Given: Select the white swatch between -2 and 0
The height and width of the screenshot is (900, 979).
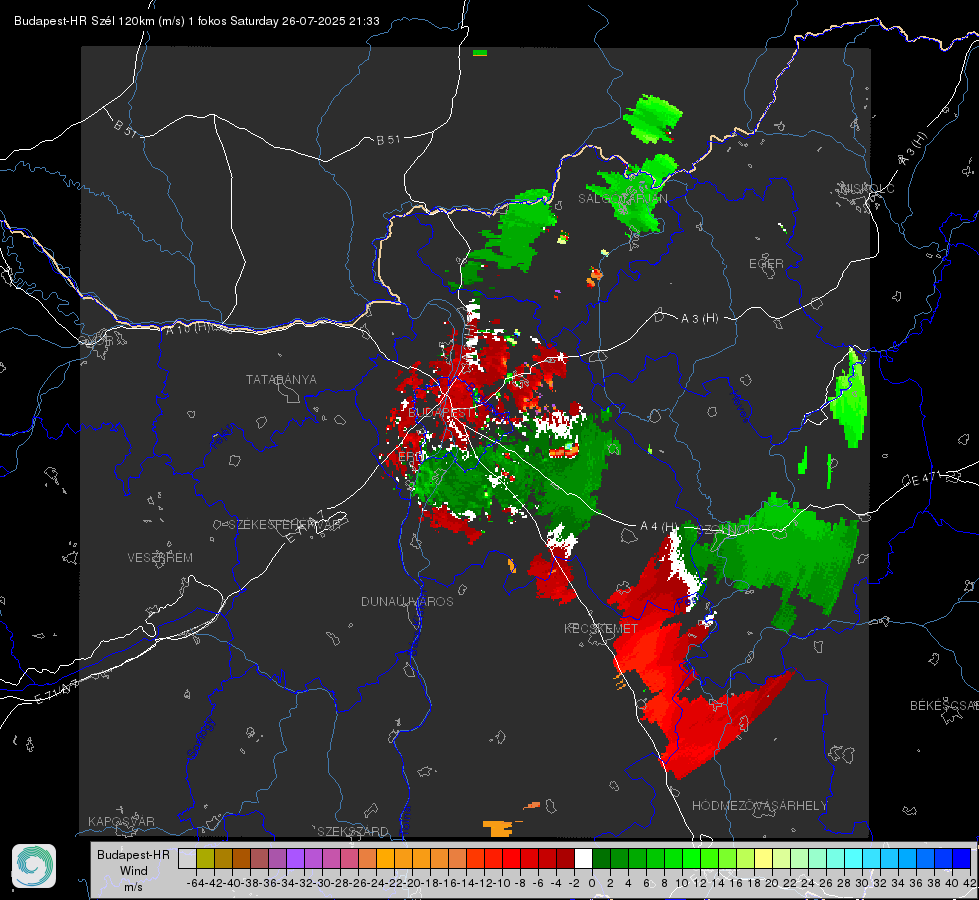Looking at the screenshot, I should click(x=583, y=858).
